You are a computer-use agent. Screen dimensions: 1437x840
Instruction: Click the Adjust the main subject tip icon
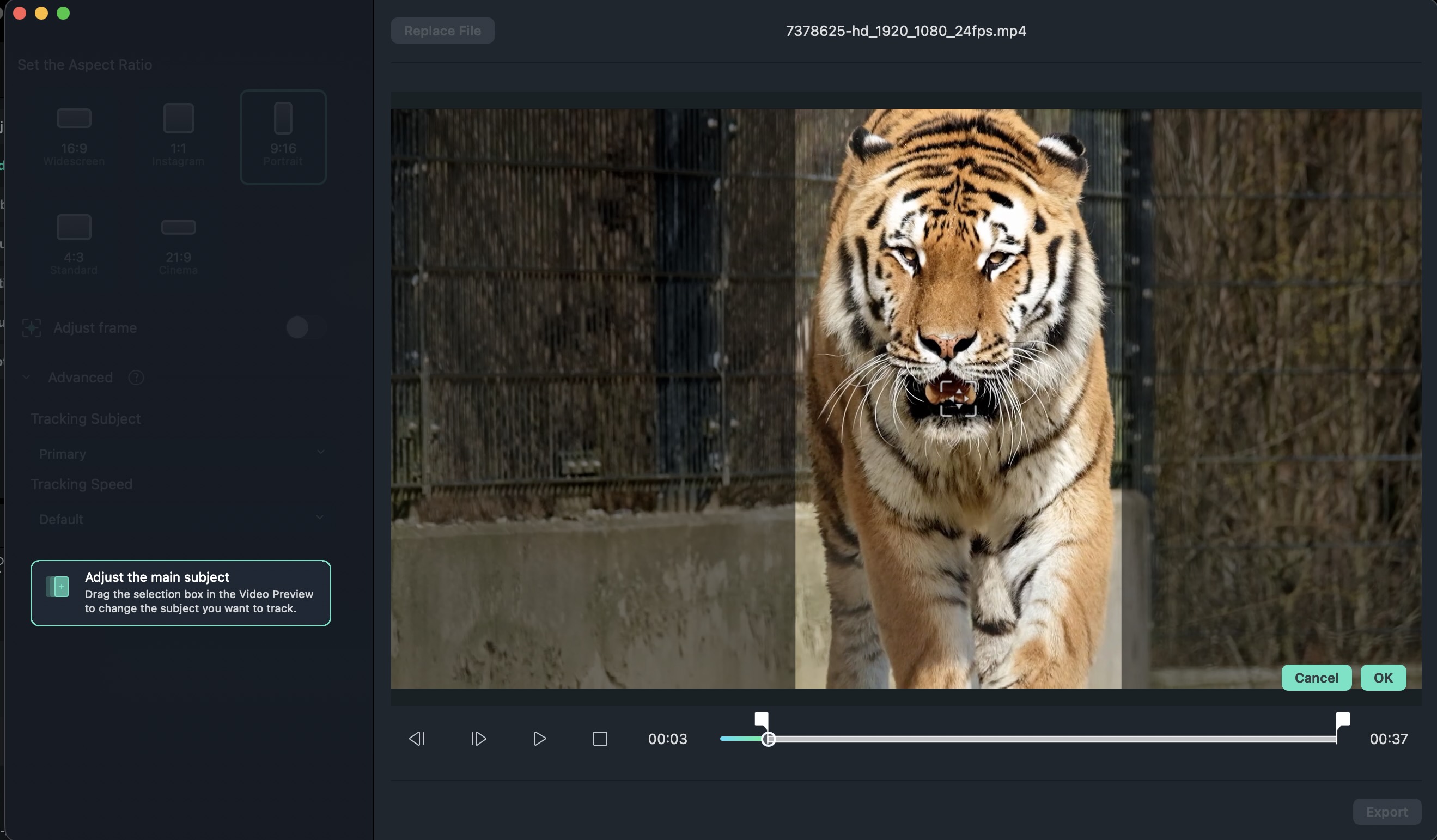58,587
